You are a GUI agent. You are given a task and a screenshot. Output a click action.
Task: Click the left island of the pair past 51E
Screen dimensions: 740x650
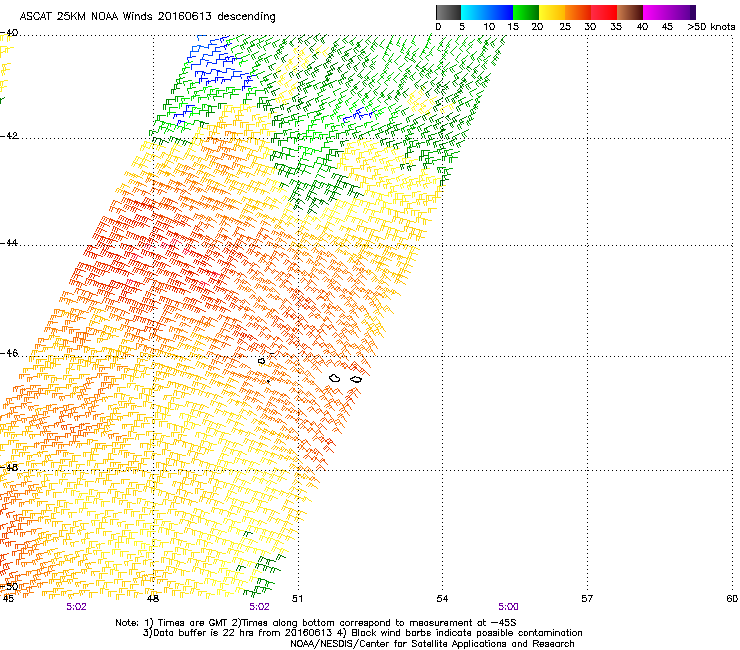tap(335, 378)
